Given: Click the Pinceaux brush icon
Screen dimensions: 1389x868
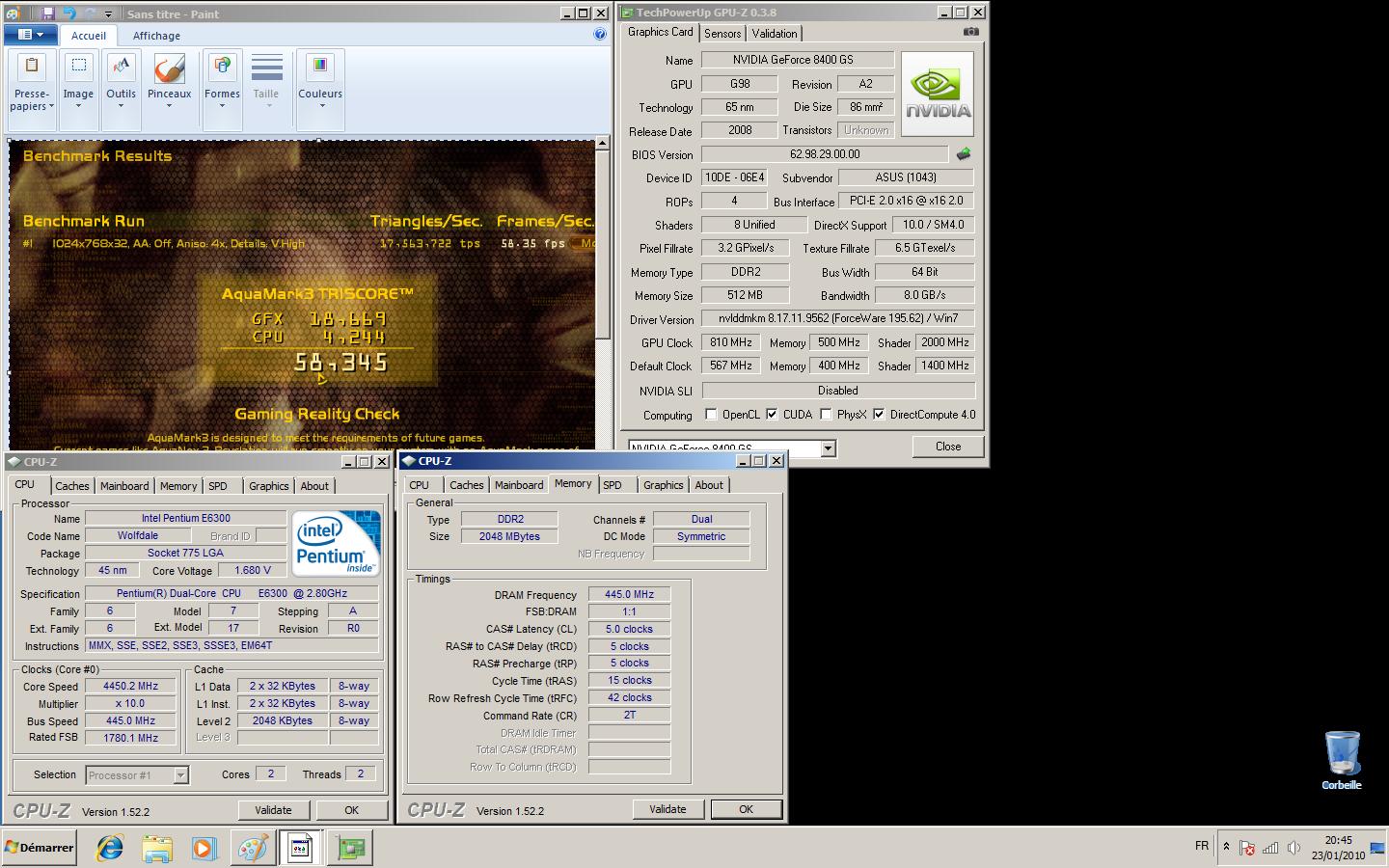Looking at the screenshot, I should [169, 68].
